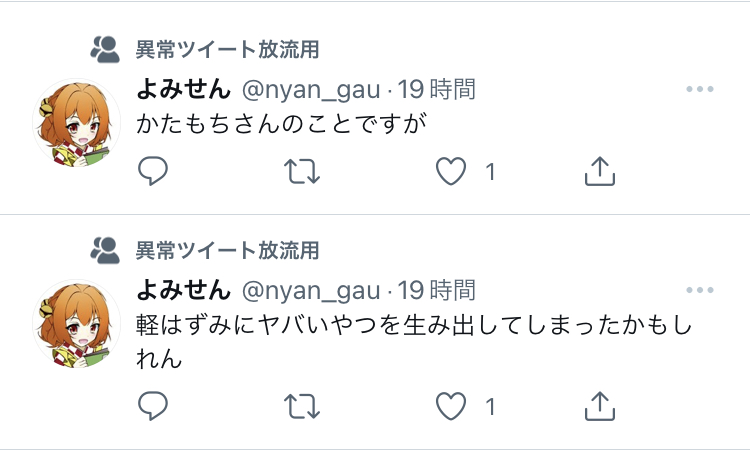Open more options for the first tweet
This screenshot has width=750, height=451.
tap(699, 90)
